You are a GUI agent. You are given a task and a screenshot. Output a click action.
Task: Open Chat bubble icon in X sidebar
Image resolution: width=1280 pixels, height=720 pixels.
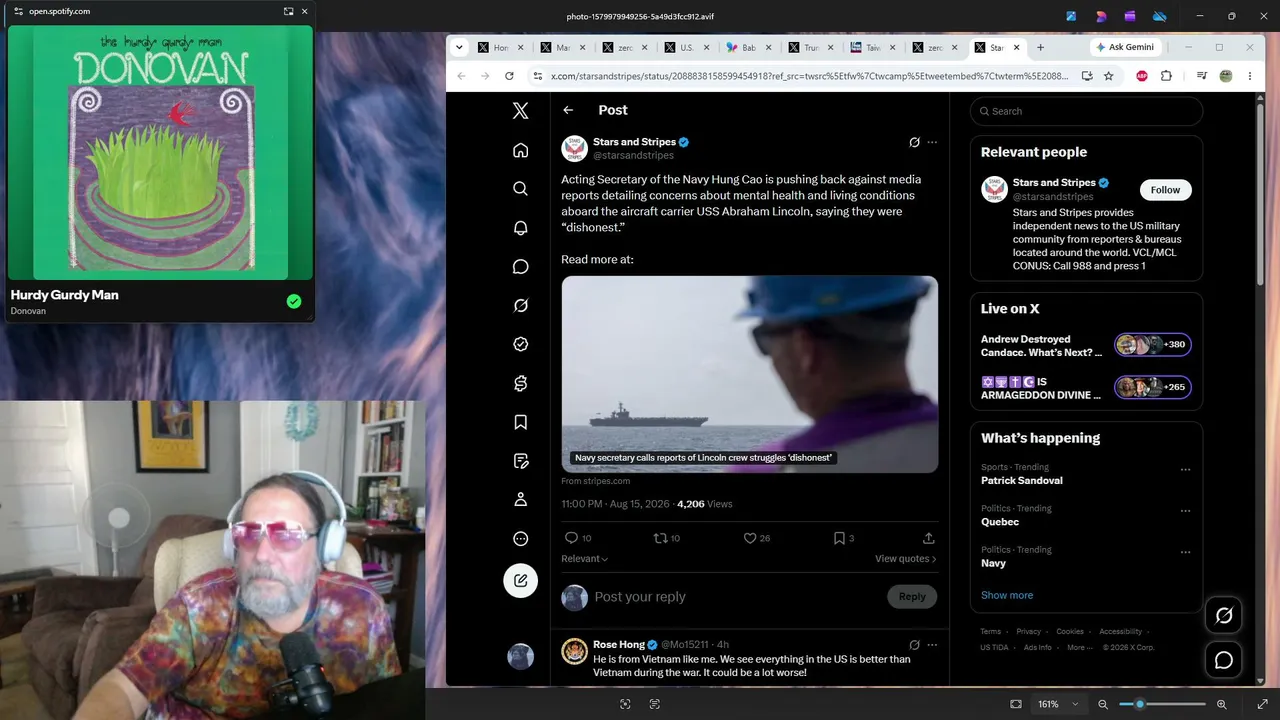(520, 267)
